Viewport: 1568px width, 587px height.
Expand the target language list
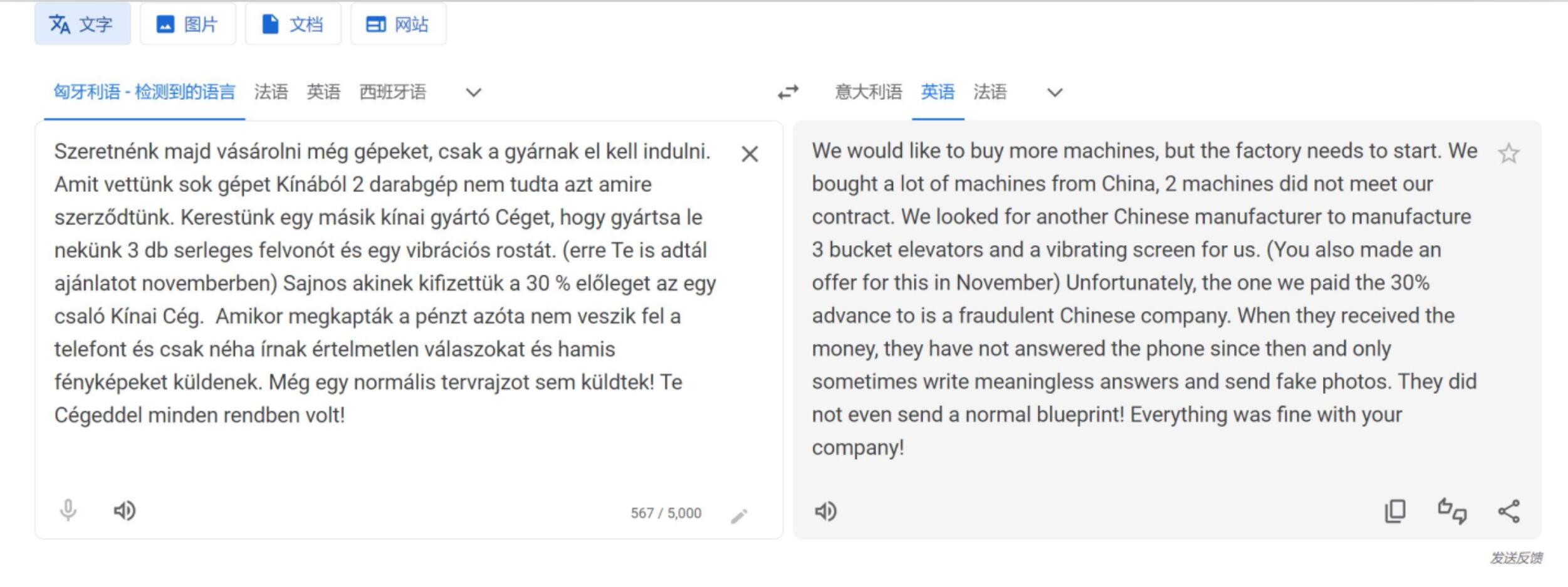click(1055, 93)
